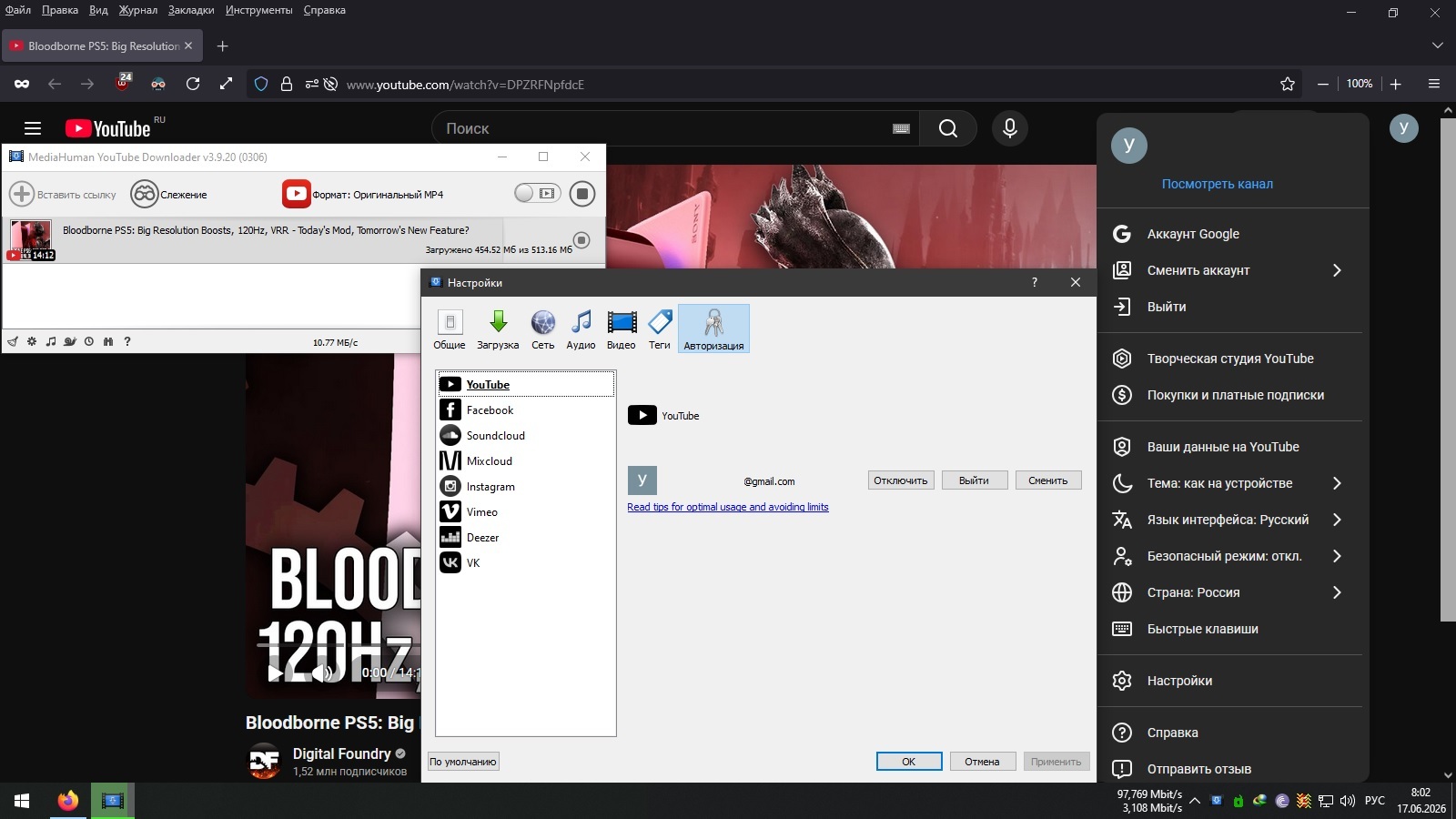The width and height of the screenshot is (1456, 819).
Task: Open Слежение tracking binoculars icon
Action: (x=145, y=194)
